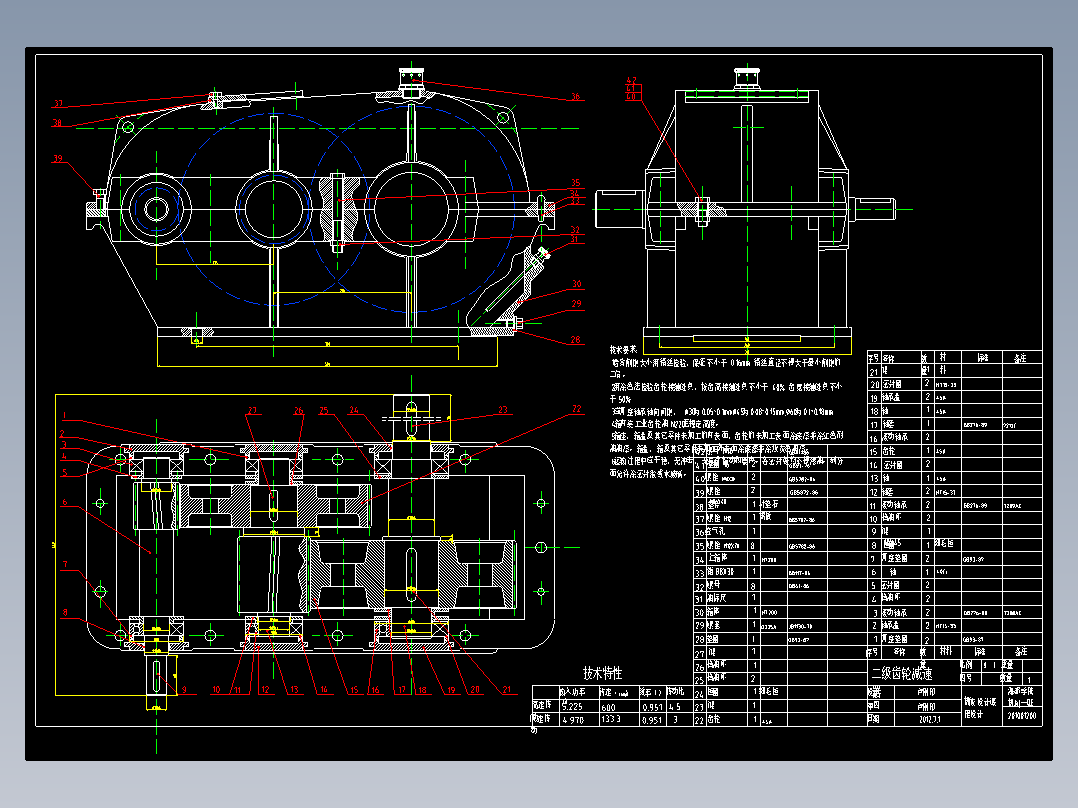This screenshot has height=808, width=1078.
Task: Click callout number 28 near drain plug
Action: pyautogui.click(x=575, y=340)
